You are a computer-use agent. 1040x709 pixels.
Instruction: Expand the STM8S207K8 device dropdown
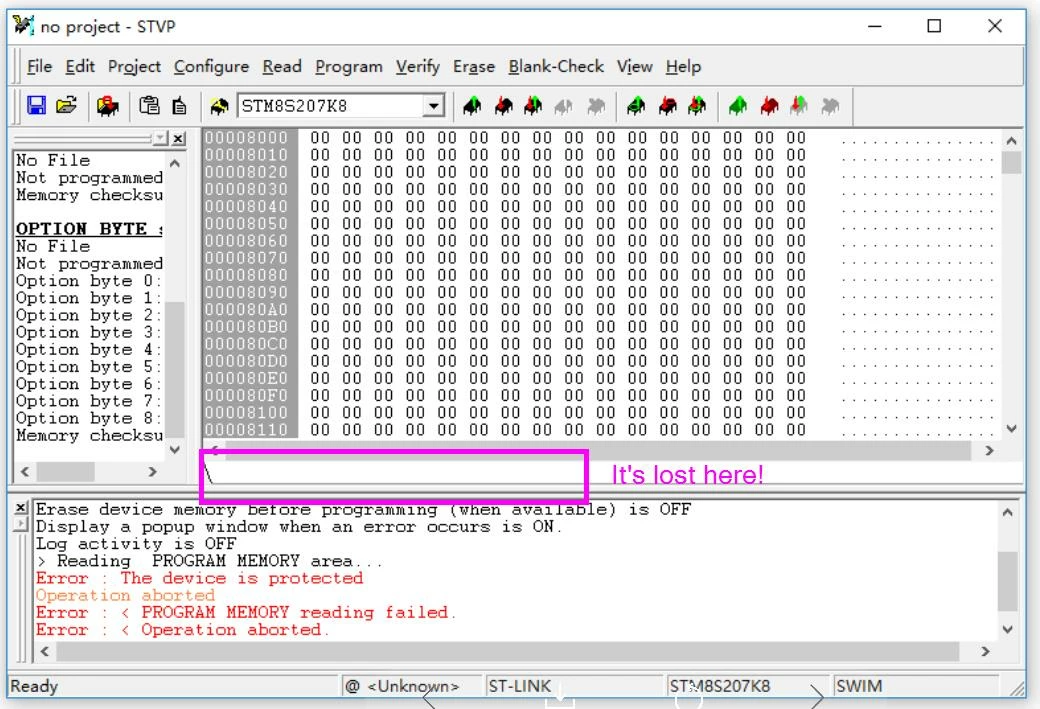(x=433, y=106)
